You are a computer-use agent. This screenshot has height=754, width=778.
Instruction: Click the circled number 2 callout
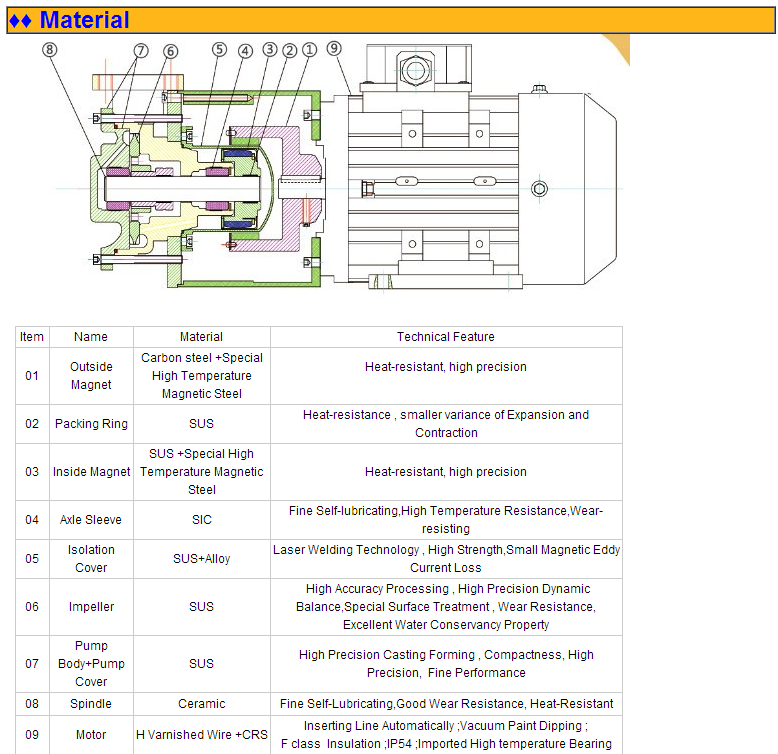click(290, 51)
